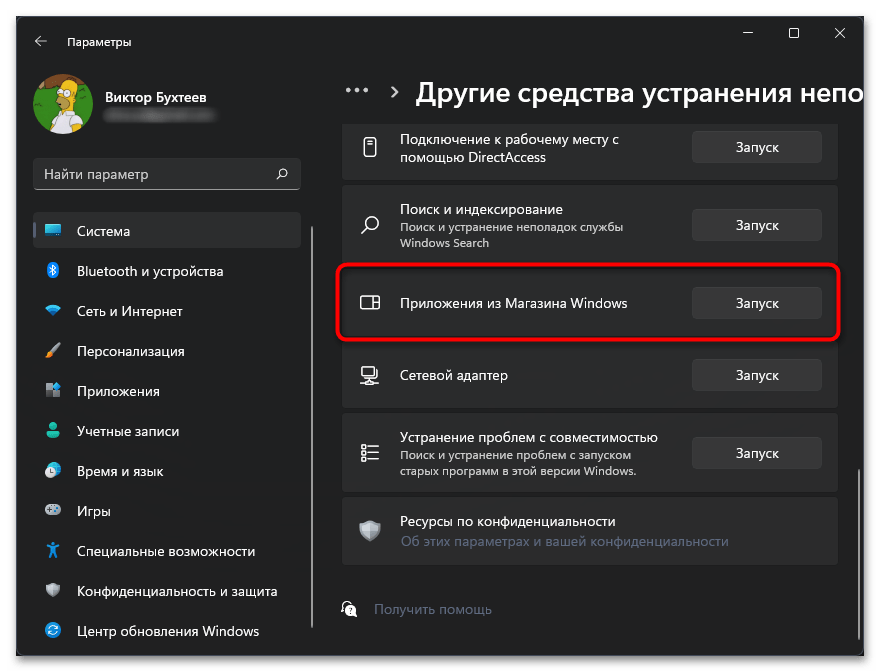Click the Персонализация paintbrush icon
The width and height of the screenshot is (880, 672).
(x=53, y=350)
